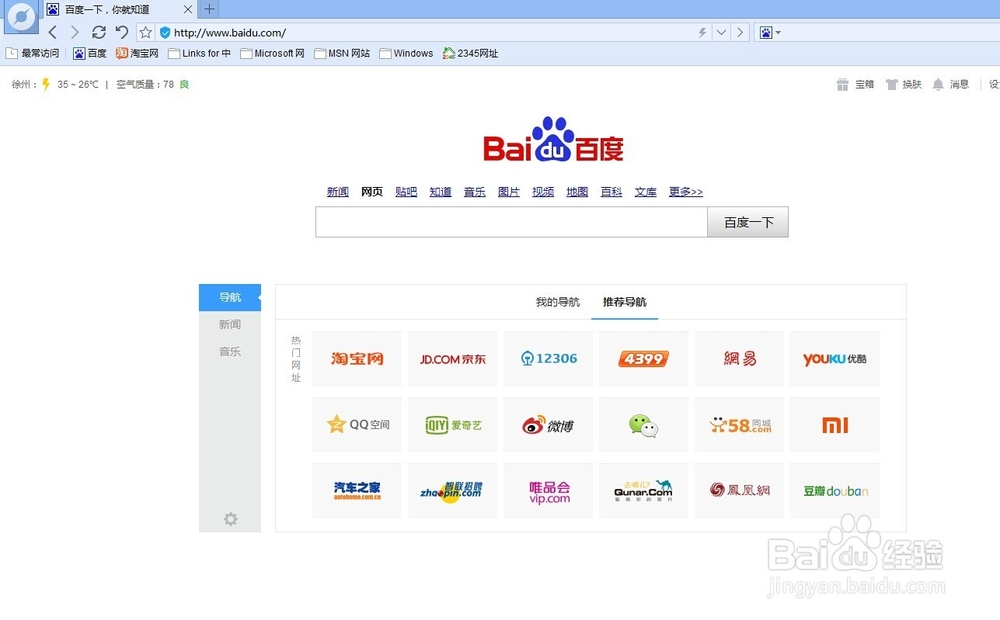The width and height of the screenshot is (1000, 620).
Task: Open the 视频 link
Action: [543, 191]
